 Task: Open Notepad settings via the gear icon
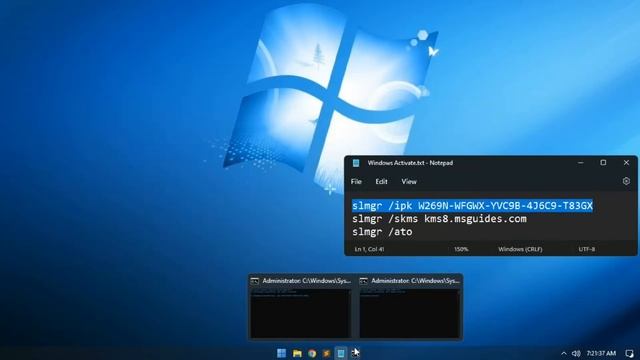point(626,181)
